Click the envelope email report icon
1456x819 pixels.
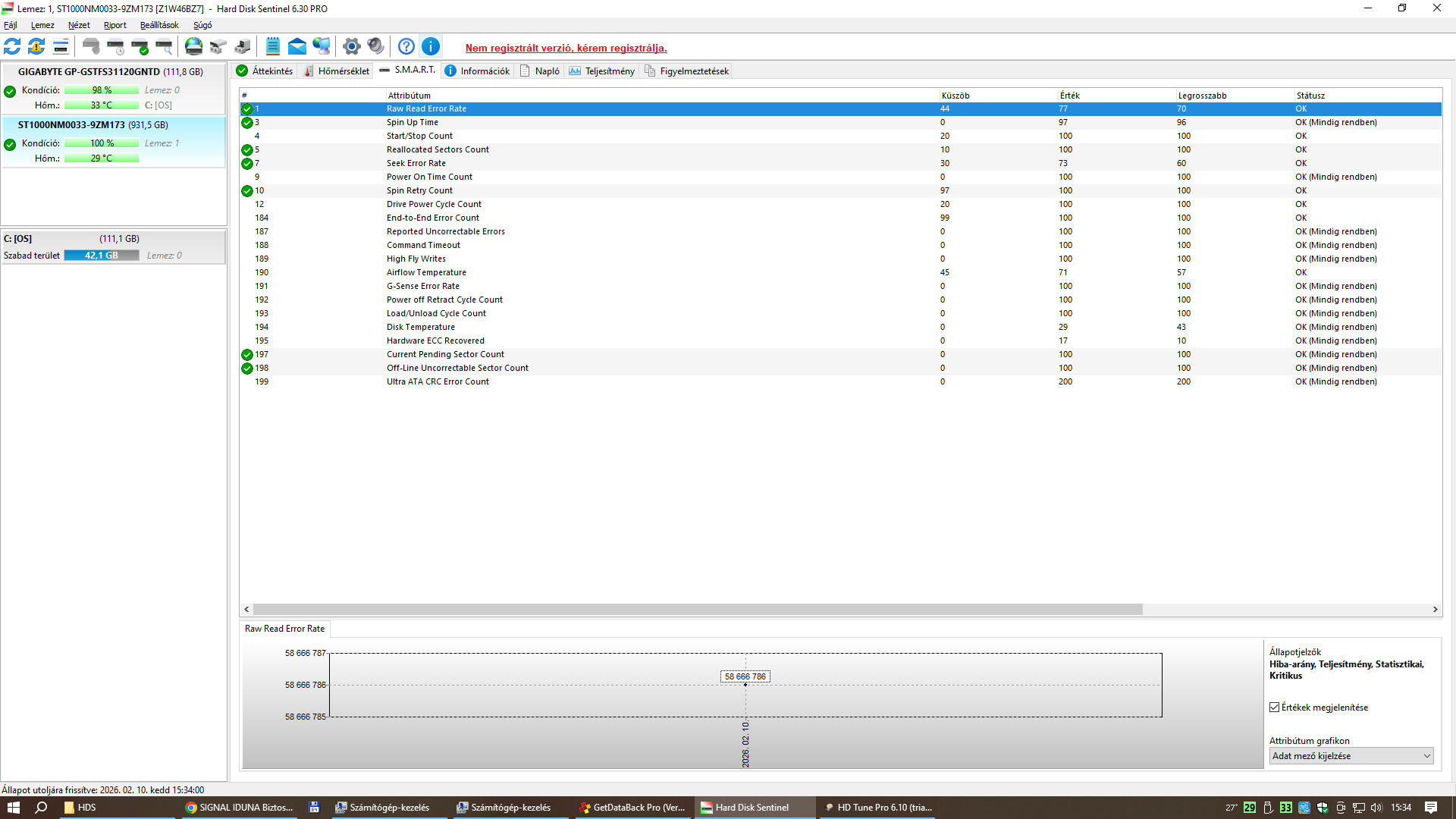point(297,46)
